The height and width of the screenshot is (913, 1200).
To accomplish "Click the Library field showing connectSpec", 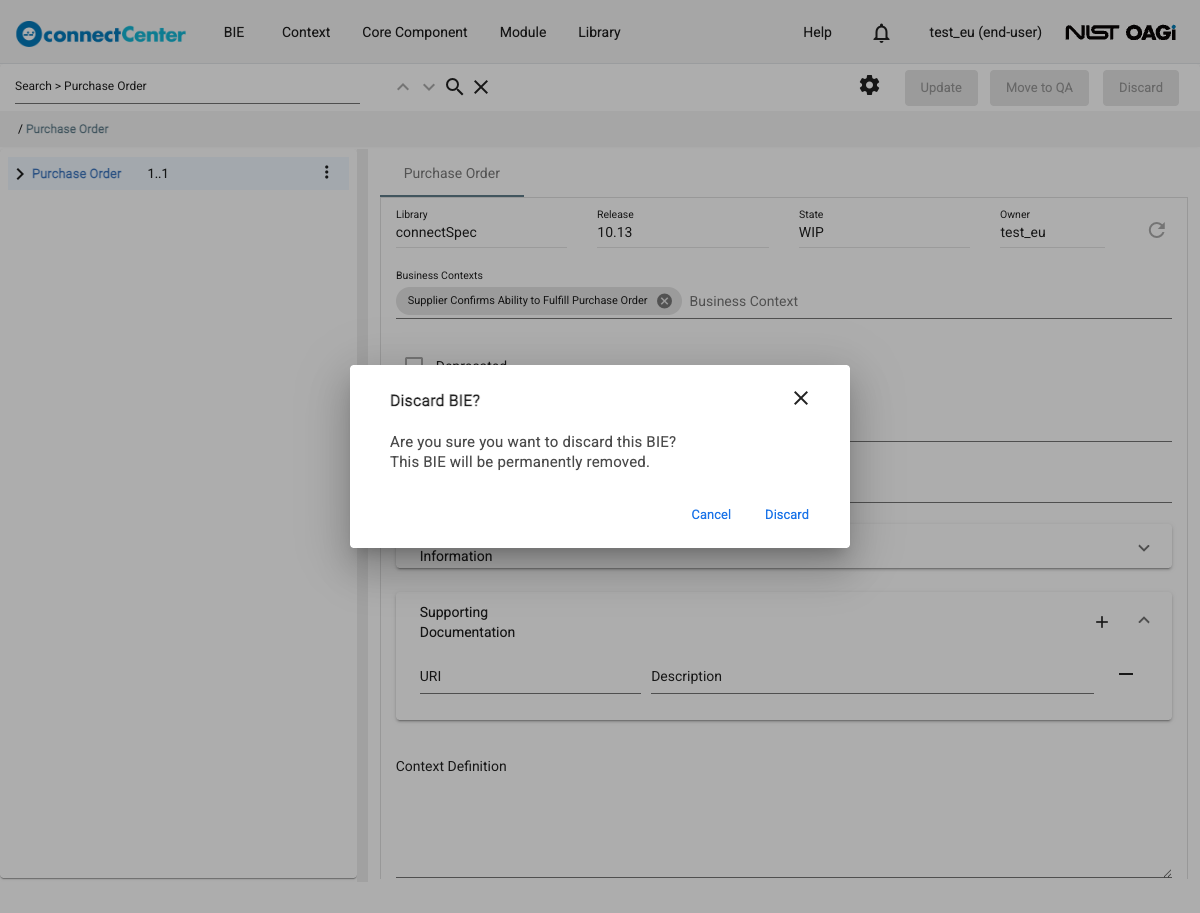I will (481, 232).
